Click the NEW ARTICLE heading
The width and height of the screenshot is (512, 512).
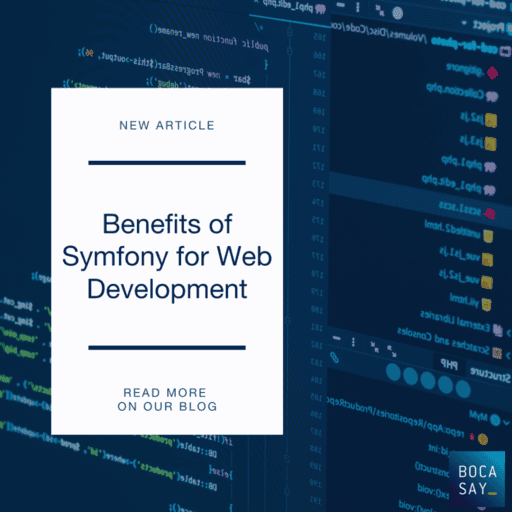[167, 126]
